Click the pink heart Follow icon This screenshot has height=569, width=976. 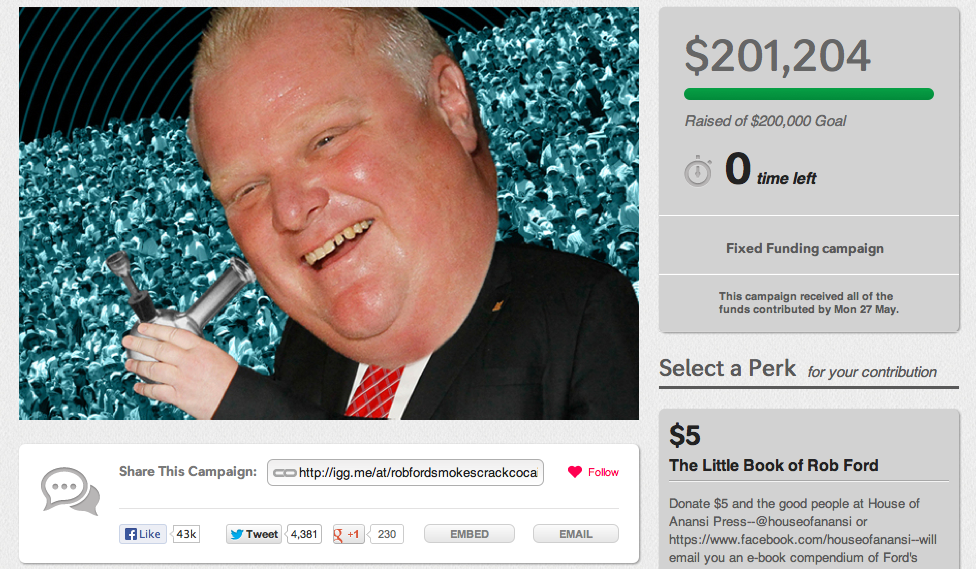pyautogui.click(x=575, y=472)
